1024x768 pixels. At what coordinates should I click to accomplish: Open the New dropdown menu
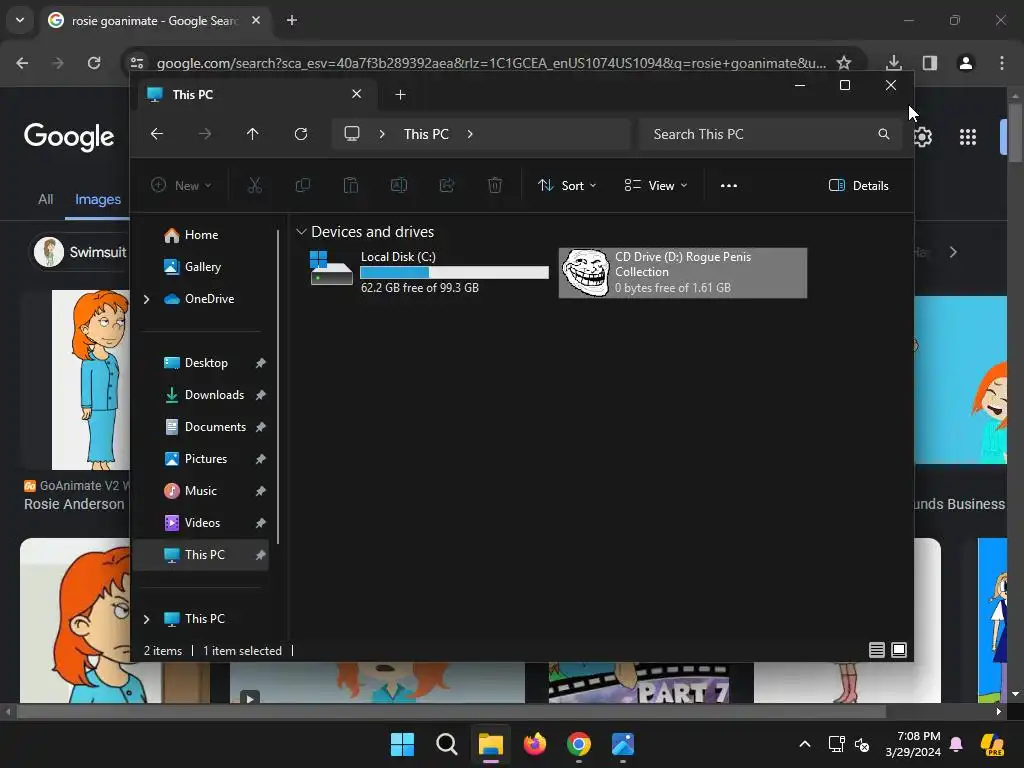coord(181,185)
